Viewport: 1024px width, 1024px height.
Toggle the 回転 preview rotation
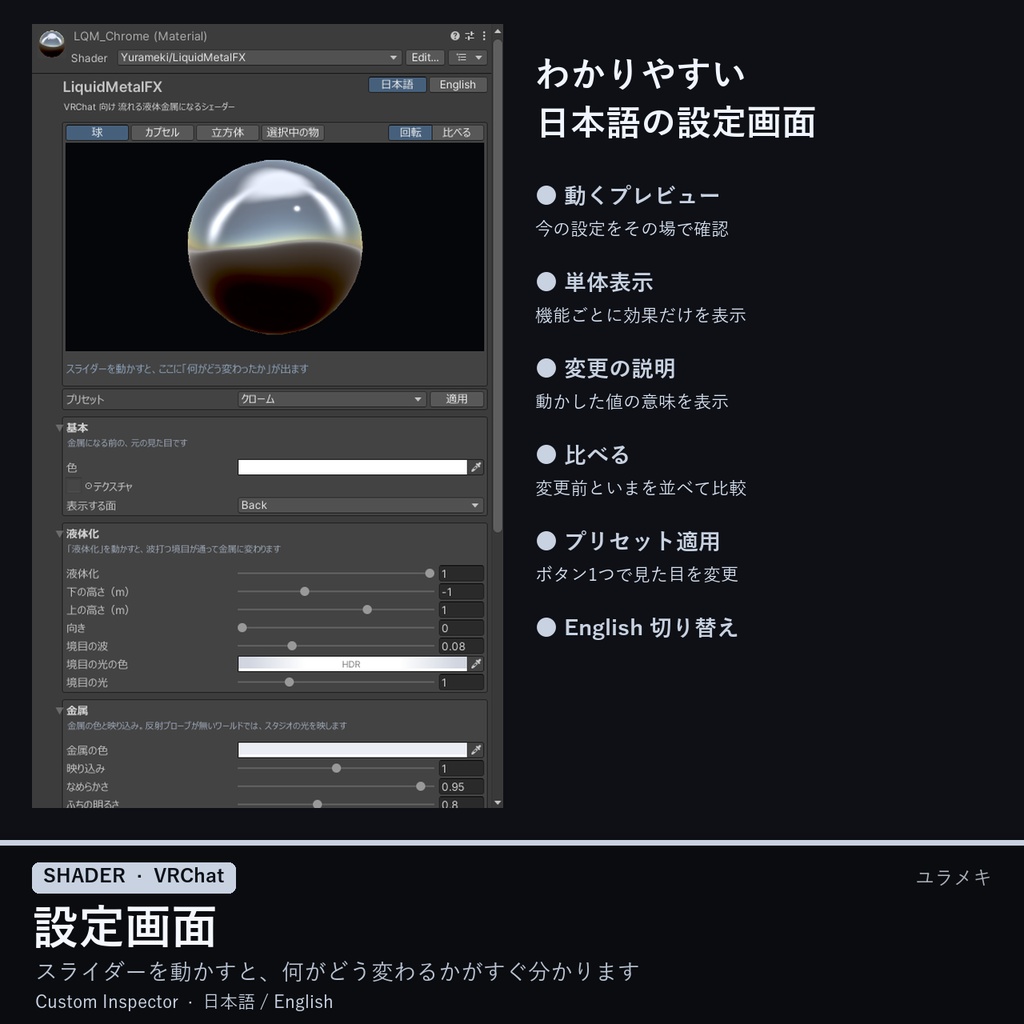[410, 133]
